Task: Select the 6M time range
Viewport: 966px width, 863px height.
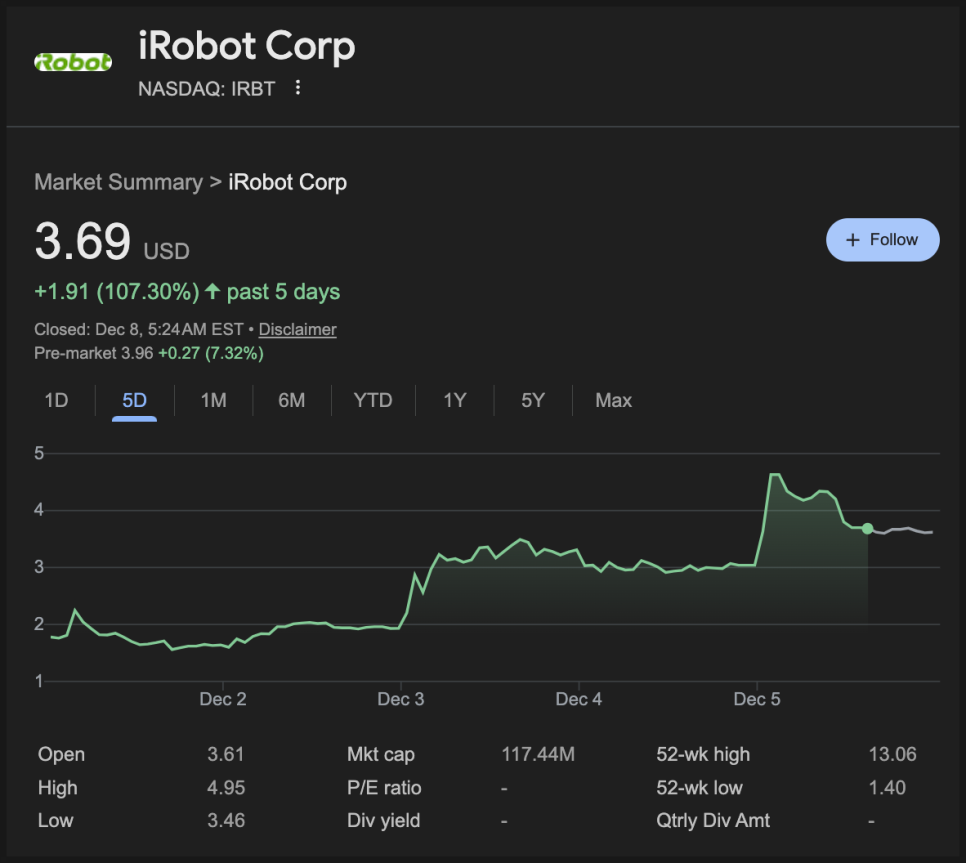Action: click(x=291, y=400)
